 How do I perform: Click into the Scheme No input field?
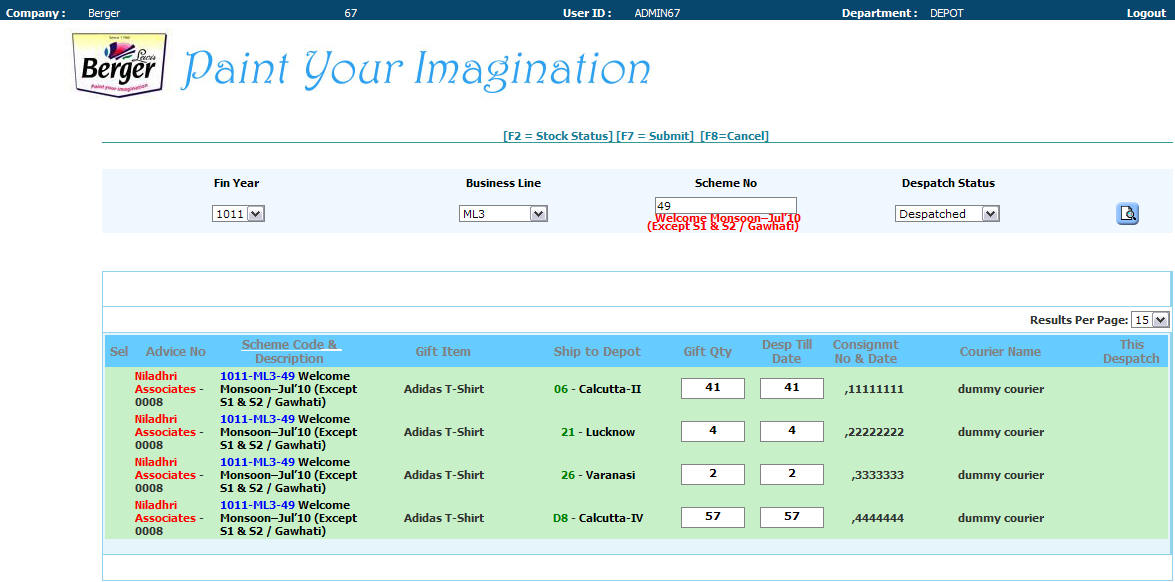coord(725,205)
